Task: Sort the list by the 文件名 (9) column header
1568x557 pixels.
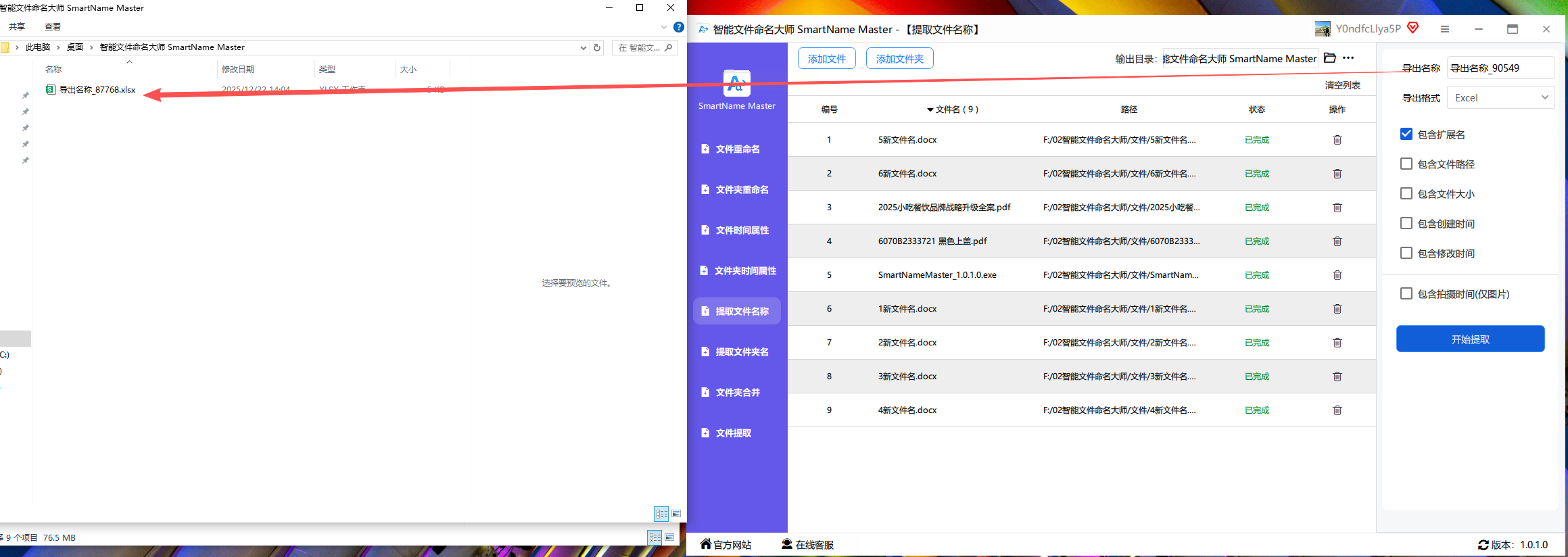Action: pos(953,110)
